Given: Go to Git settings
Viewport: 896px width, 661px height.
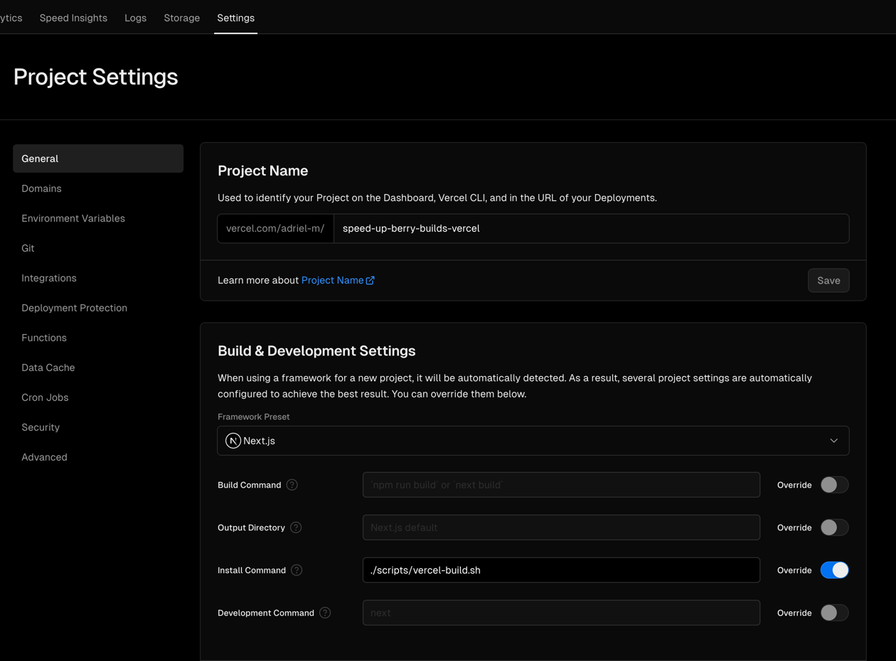Looking at the screenshot, I should (28, 248).
